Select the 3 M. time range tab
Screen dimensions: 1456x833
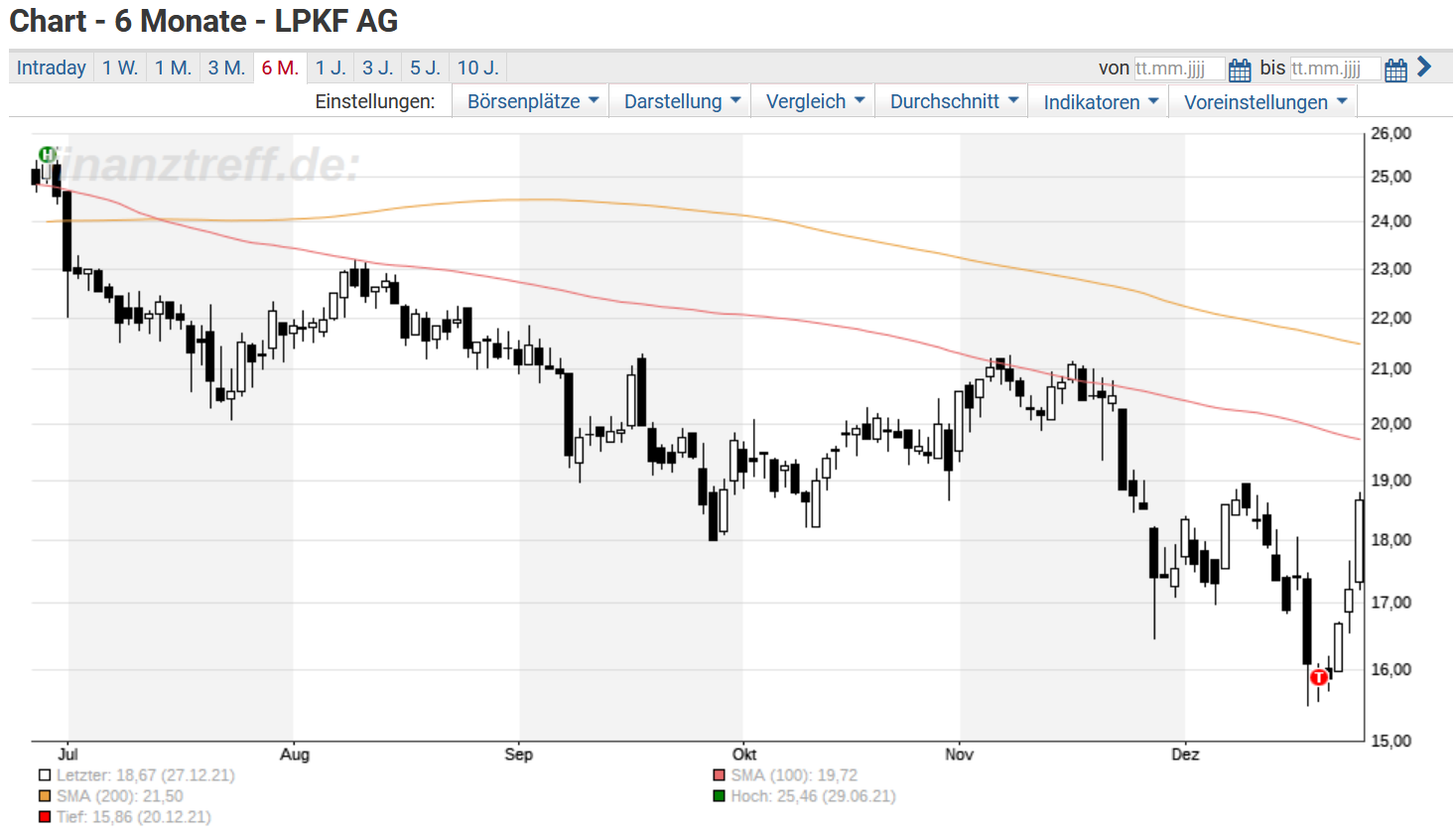(x=226, y=68)
